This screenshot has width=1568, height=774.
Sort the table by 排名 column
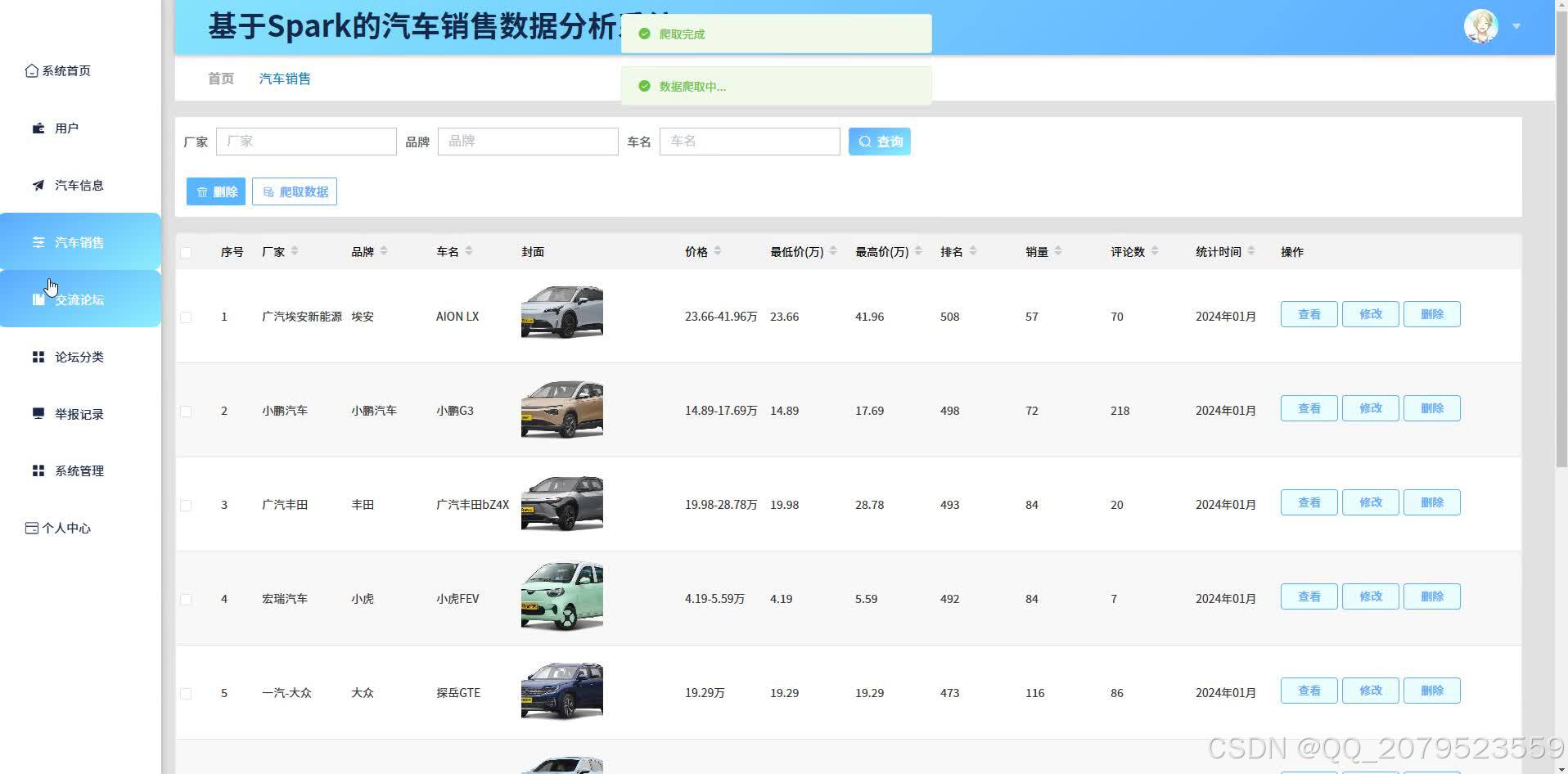coord(973,251)
